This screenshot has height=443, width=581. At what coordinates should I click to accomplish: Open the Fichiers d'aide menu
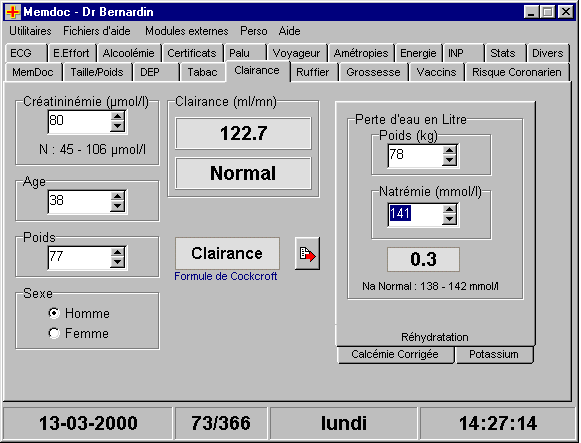[97, 31]
